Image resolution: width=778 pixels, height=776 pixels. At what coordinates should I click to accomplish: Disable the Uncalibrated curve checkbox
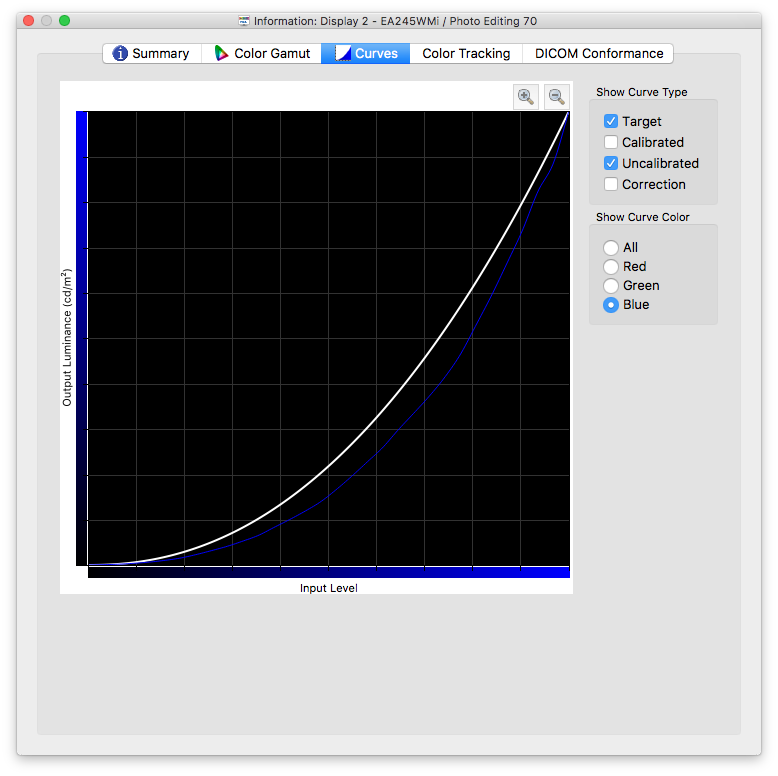pos(611,163)
